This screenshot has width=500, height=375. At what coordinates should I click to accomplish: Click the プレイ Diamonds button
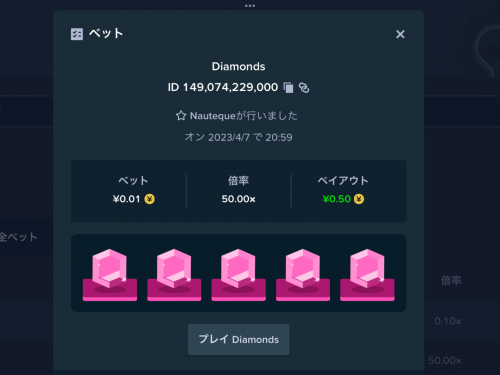click(238, 339)
